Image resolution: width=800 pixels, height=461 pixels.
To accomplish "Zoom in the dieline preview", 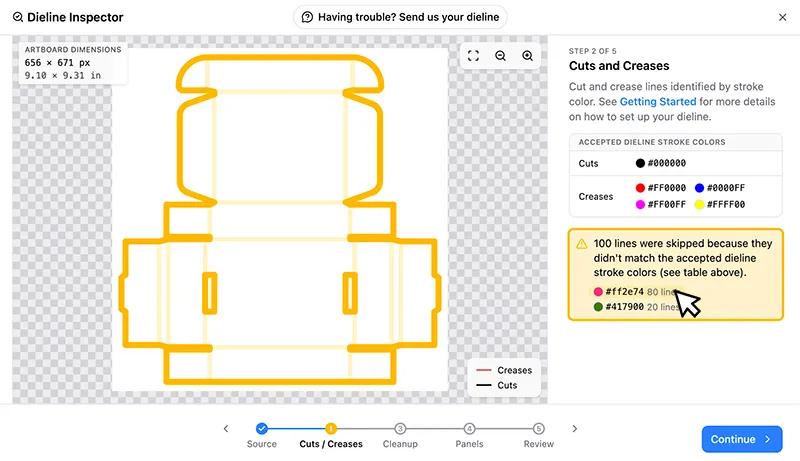I will (x=528, y=56).
